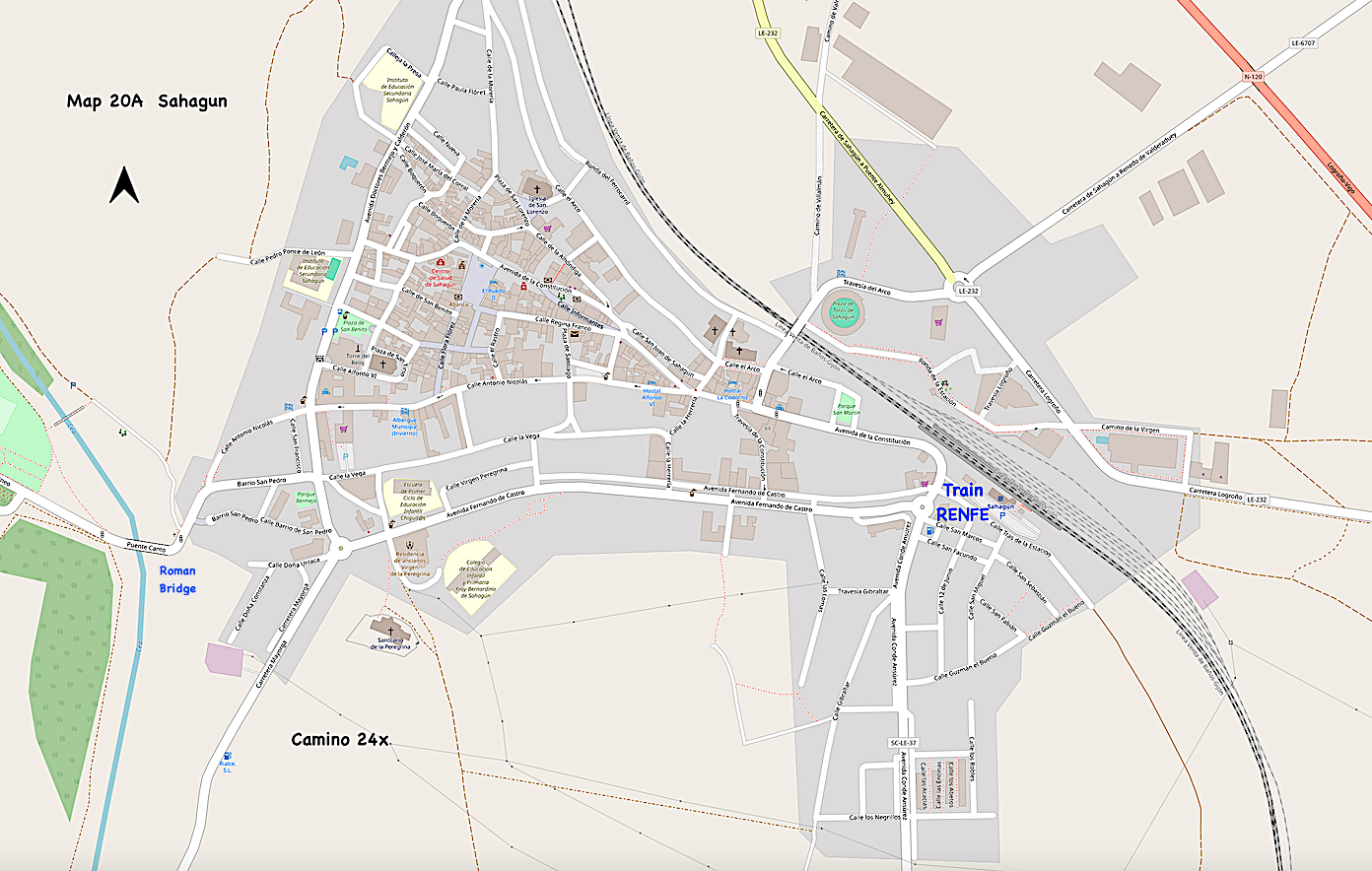Click the bed icon for Hostal Alfonso VI
This screenshot has height=871, width=1372.
[652, 382]
